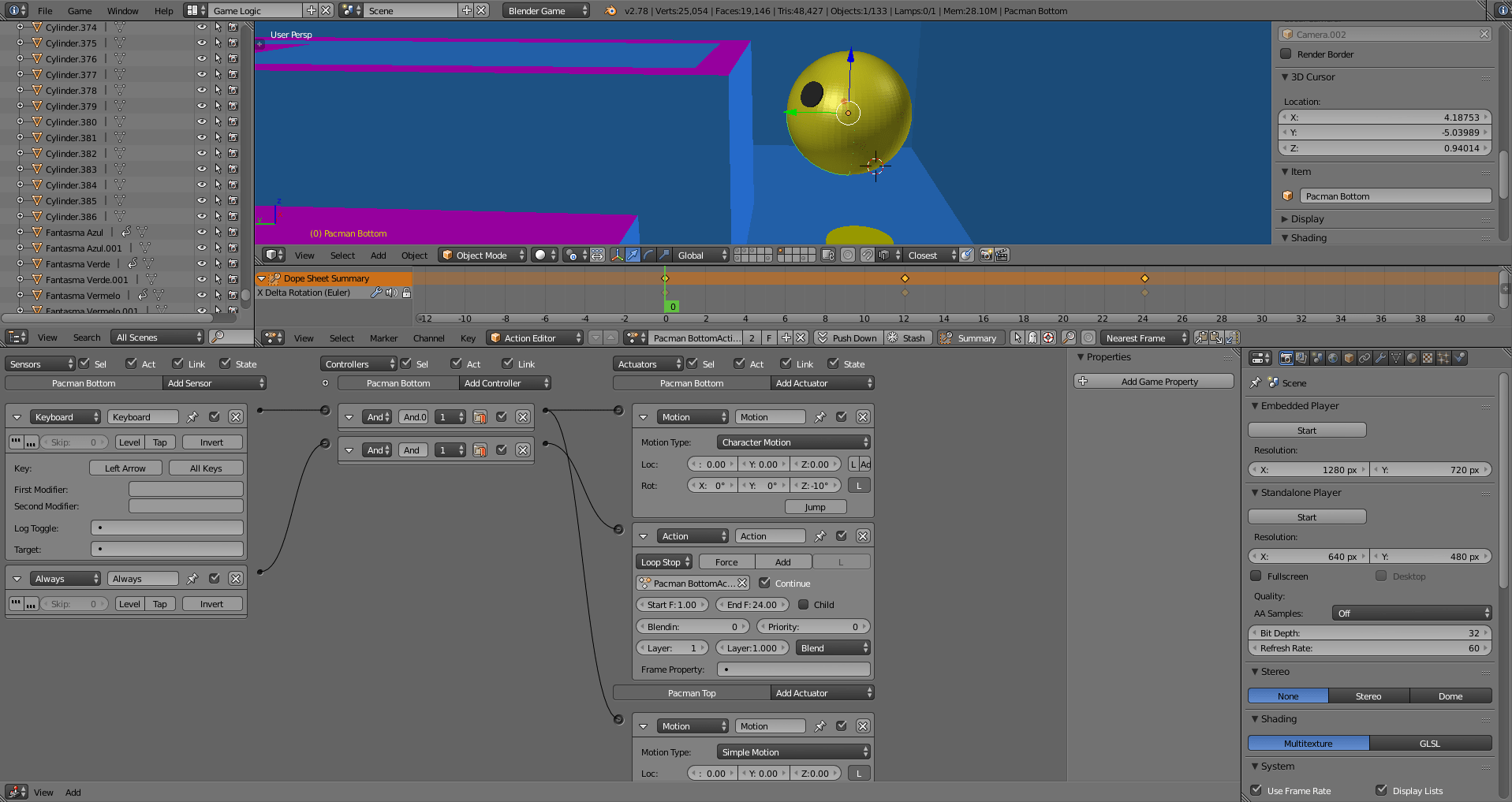Toggle Display Lists checkbox
1512x802 pixels.
click(x=1381, y=790)
